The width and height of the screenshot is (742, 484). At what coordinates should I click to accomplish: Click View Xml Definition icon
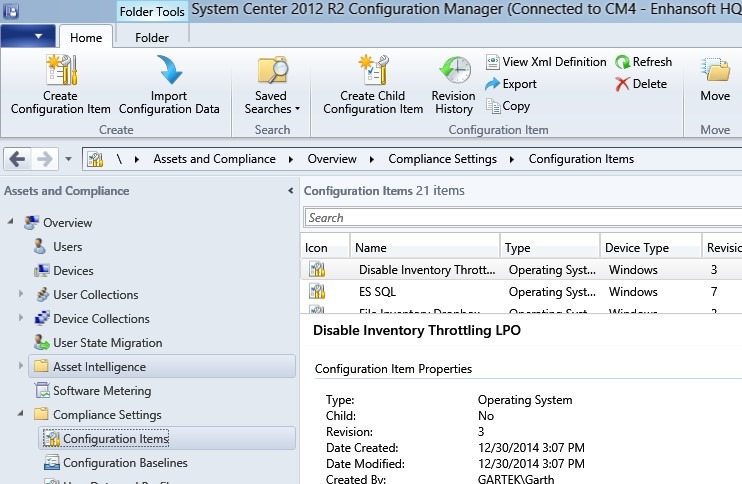[493, 62]
